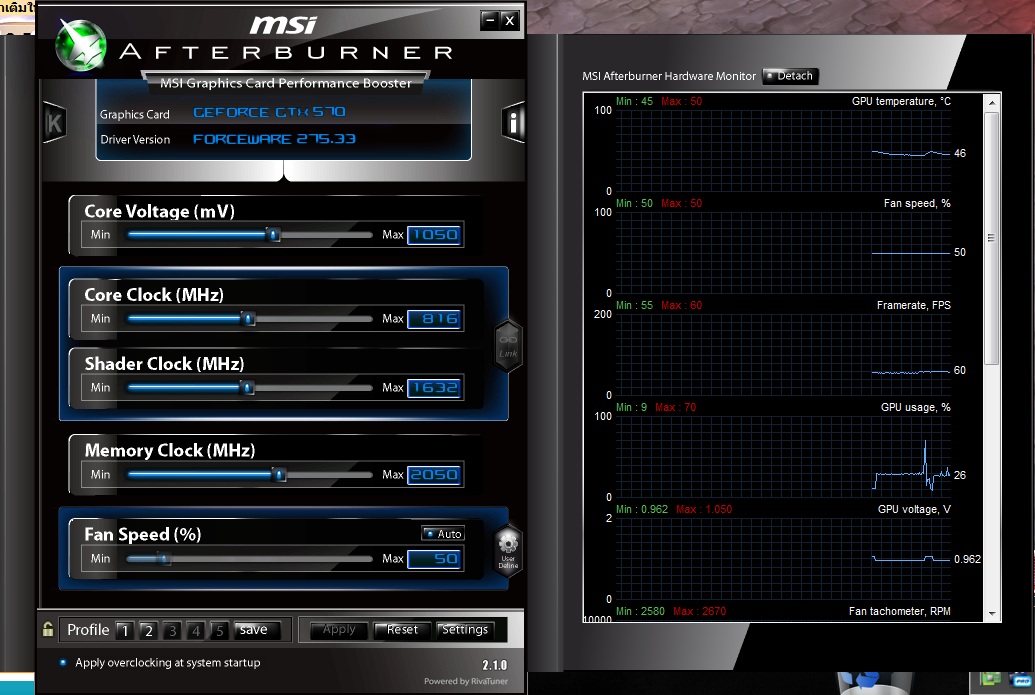1035x695 pixels.
Task: Click the Fan Speed slider handle
Action: coord(164,559)
